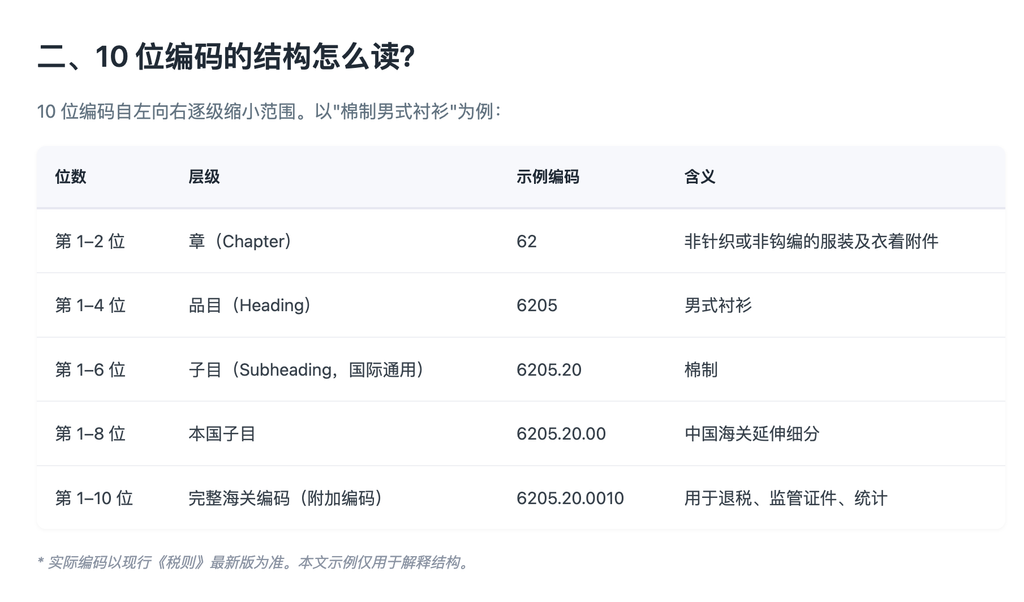1024x602 pixels.
Task: Select the 品目（Heading）cell
Action: pyautogui.click(x=249, y=306)
